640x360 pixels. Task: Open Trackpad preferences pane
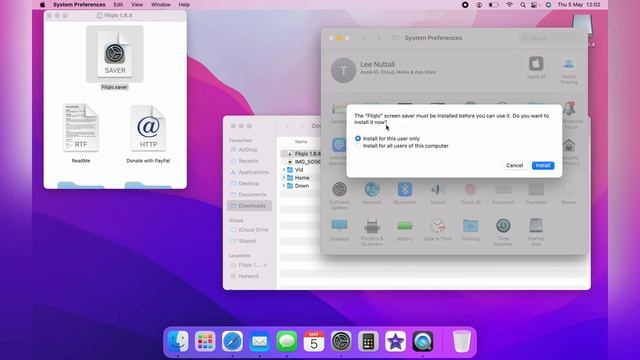536,193
